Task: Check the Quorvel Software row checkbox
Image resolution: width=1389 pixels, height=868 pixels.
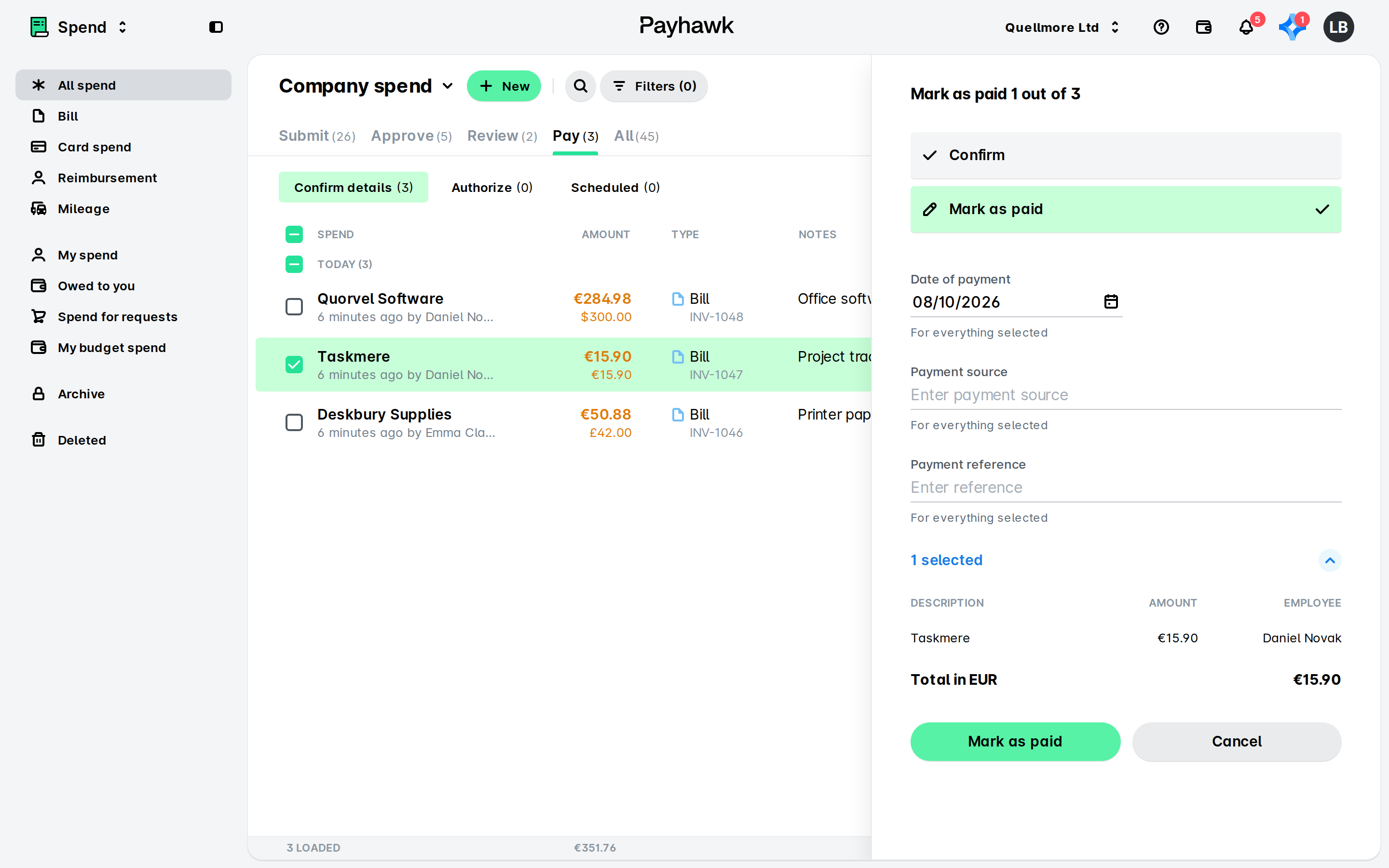Action: click(294, 307)
